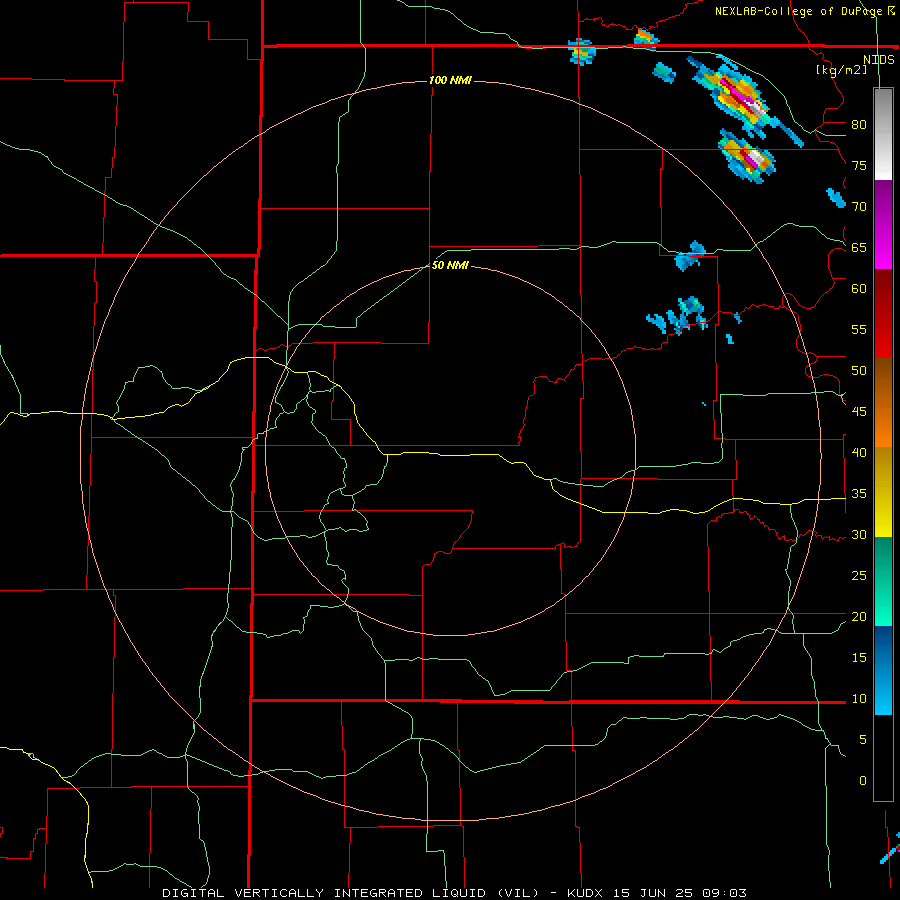
Task: Click the gray-white segment of the color scale
Action: [x=883, y=134]
